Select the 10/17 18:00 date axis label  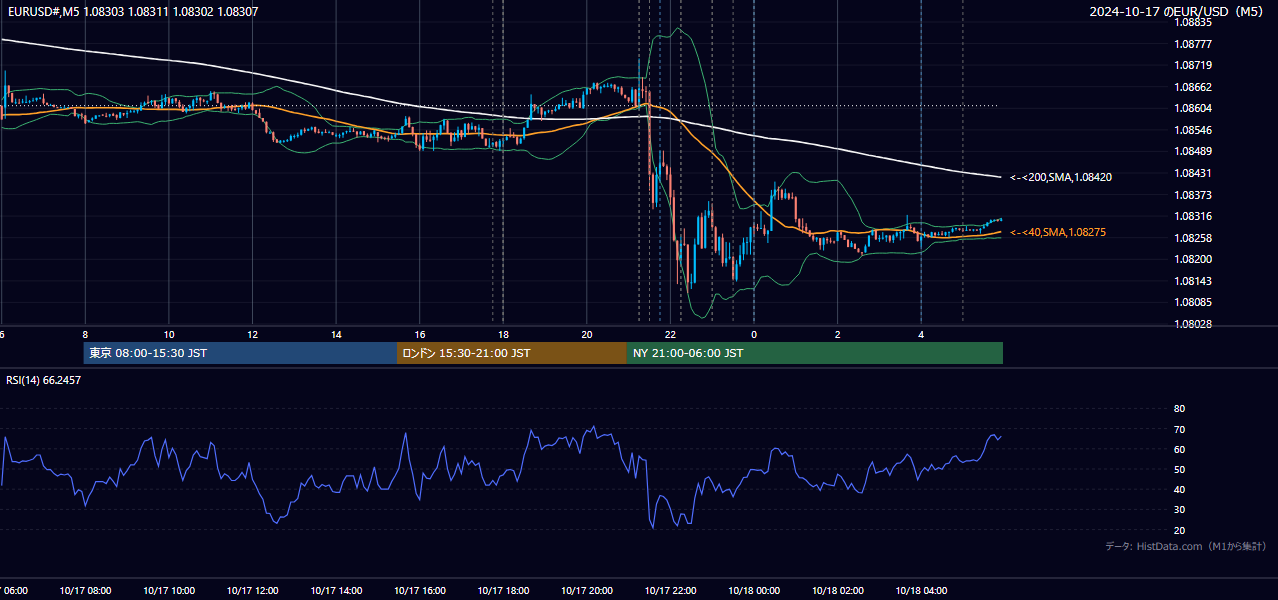(x=503, y=591)
